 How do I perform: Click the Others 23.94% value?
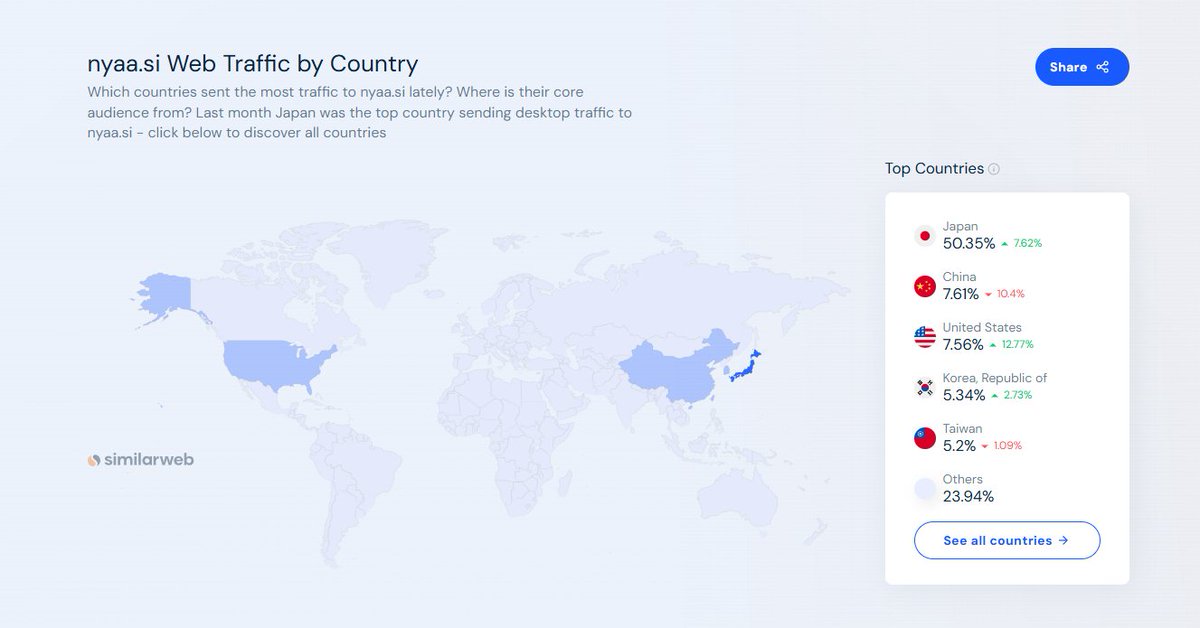click(968, 496)
